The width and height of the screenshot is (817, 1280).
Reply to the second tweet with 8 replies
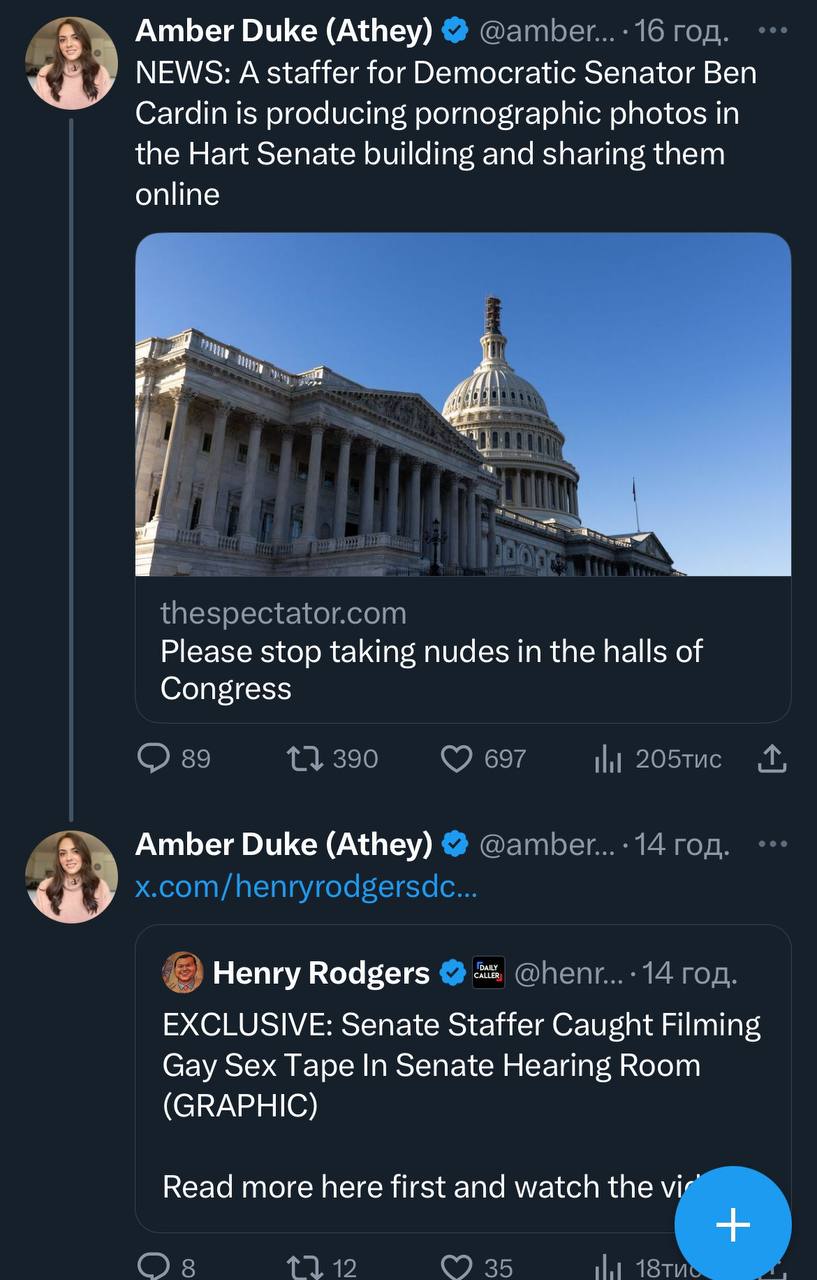[153, 1267]
